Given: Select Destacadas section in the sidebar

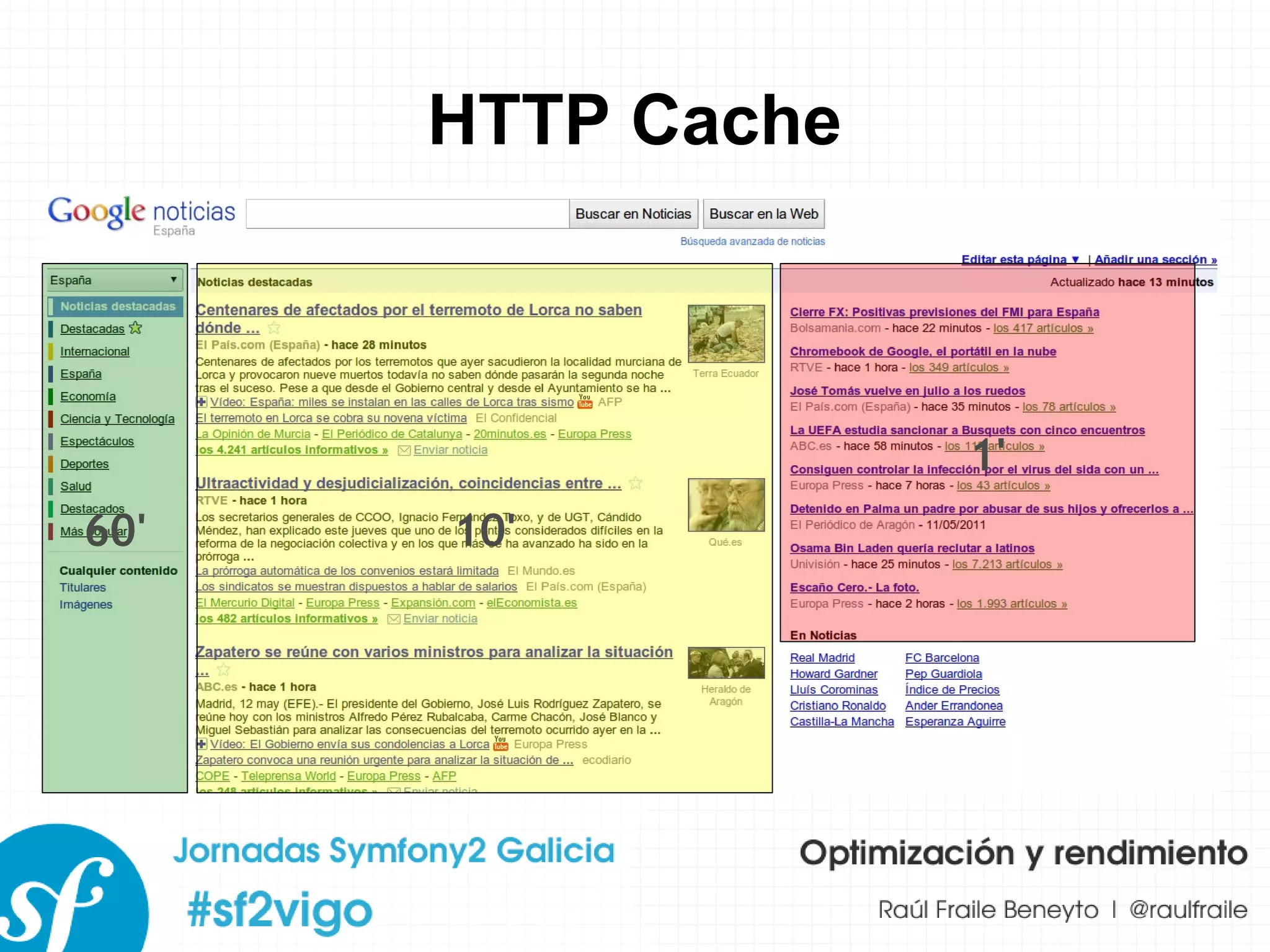Looking at the screenshot, I should pyautogui.click(x=92, y=329).
